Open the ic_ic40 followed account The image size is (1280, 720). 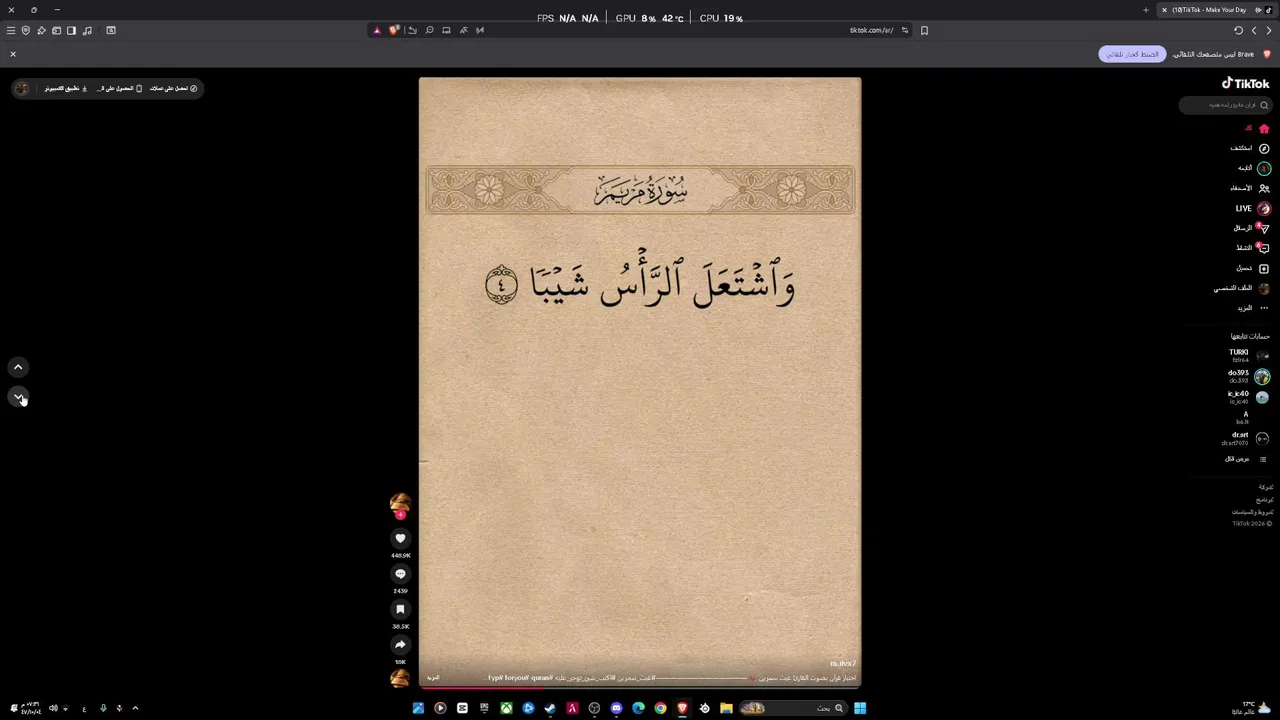(x=1248, y=397)
